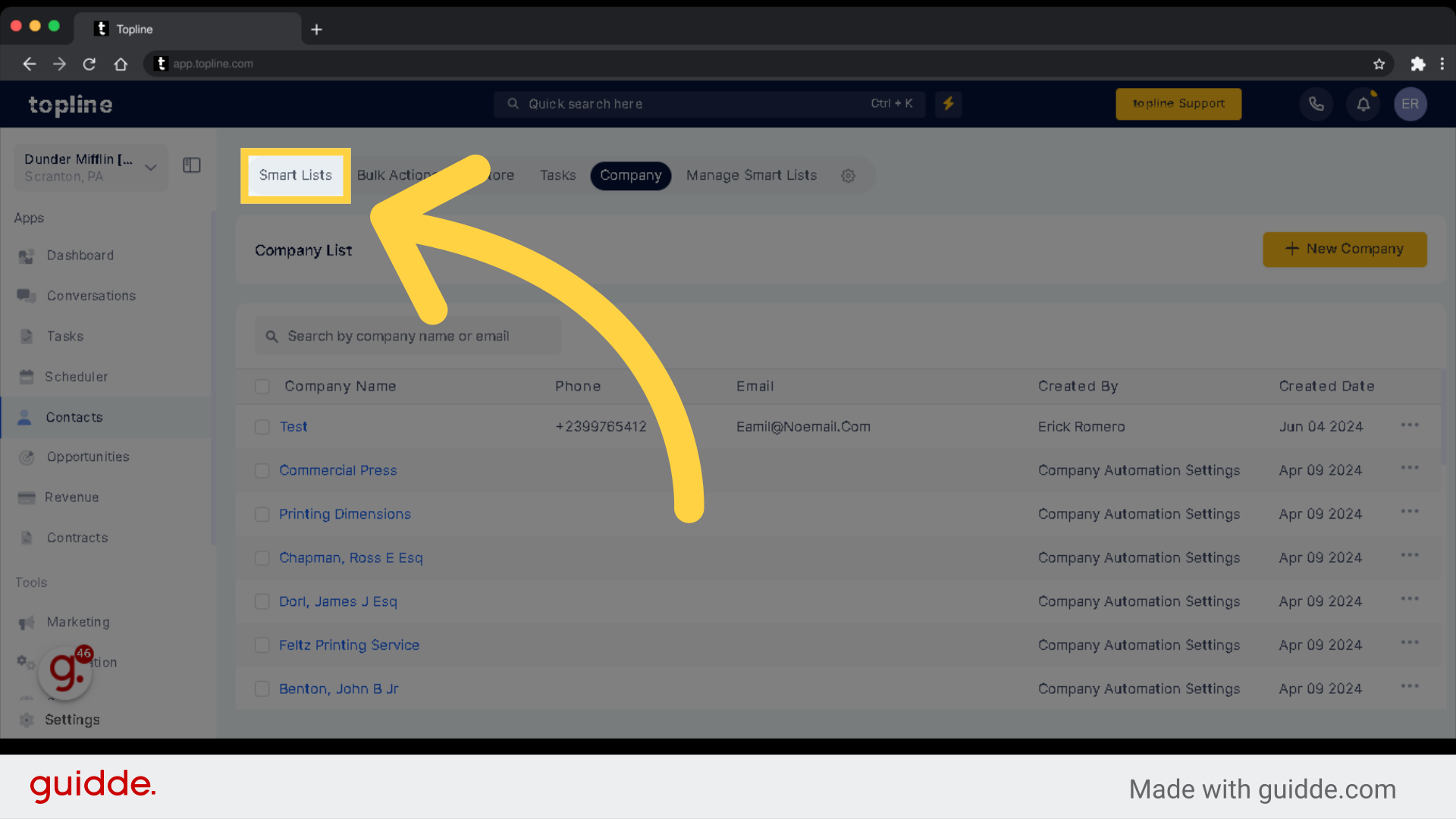Viewport: 1456px width, 819px height.
Task: Click the settings gear beside Manage Smart Lists
Action: tap(848, 176)
